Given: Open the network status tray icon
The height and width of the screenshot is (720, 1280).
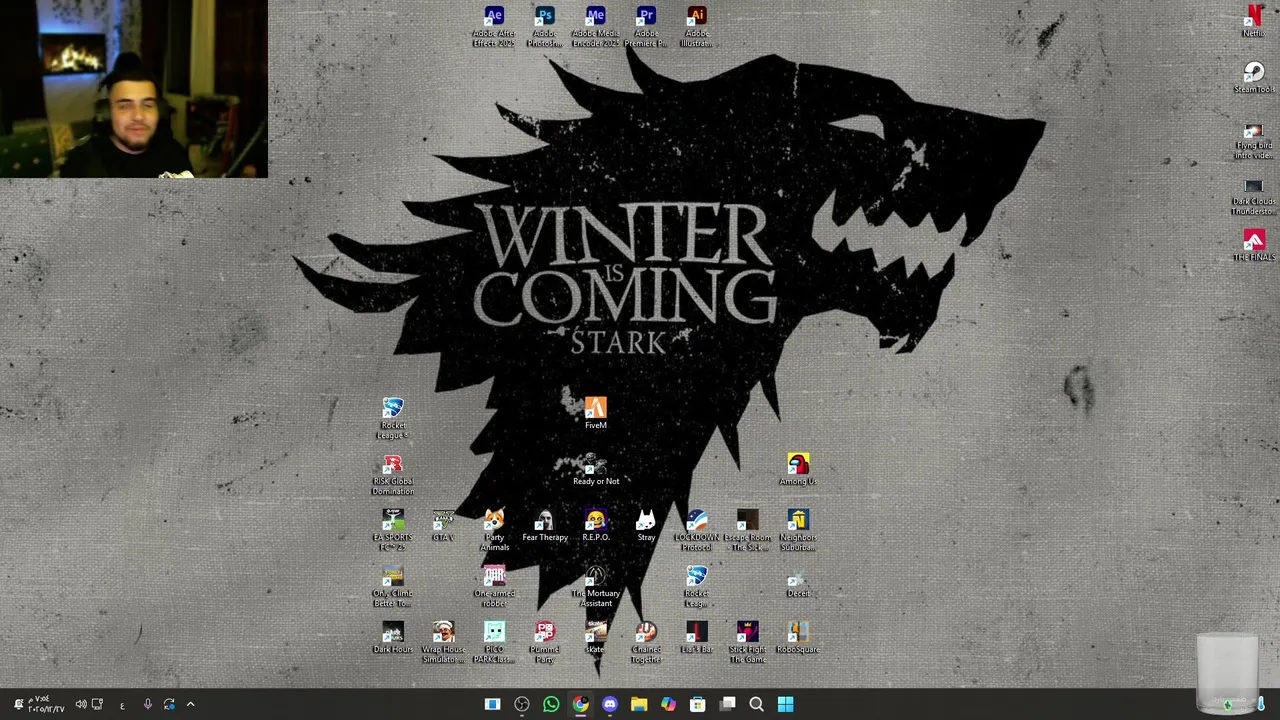Looking at the screenshot, I should (97, 705).
